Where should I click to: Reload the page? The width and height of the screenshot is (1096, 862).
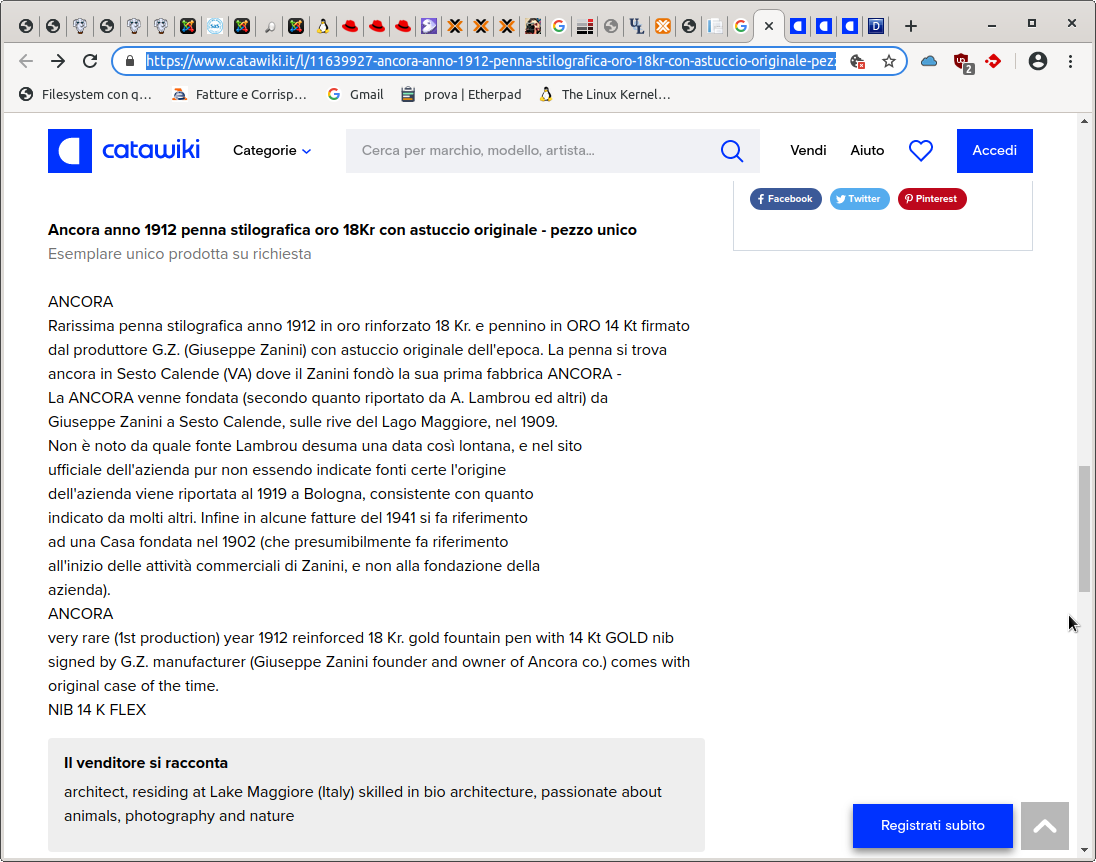point(90,61)
